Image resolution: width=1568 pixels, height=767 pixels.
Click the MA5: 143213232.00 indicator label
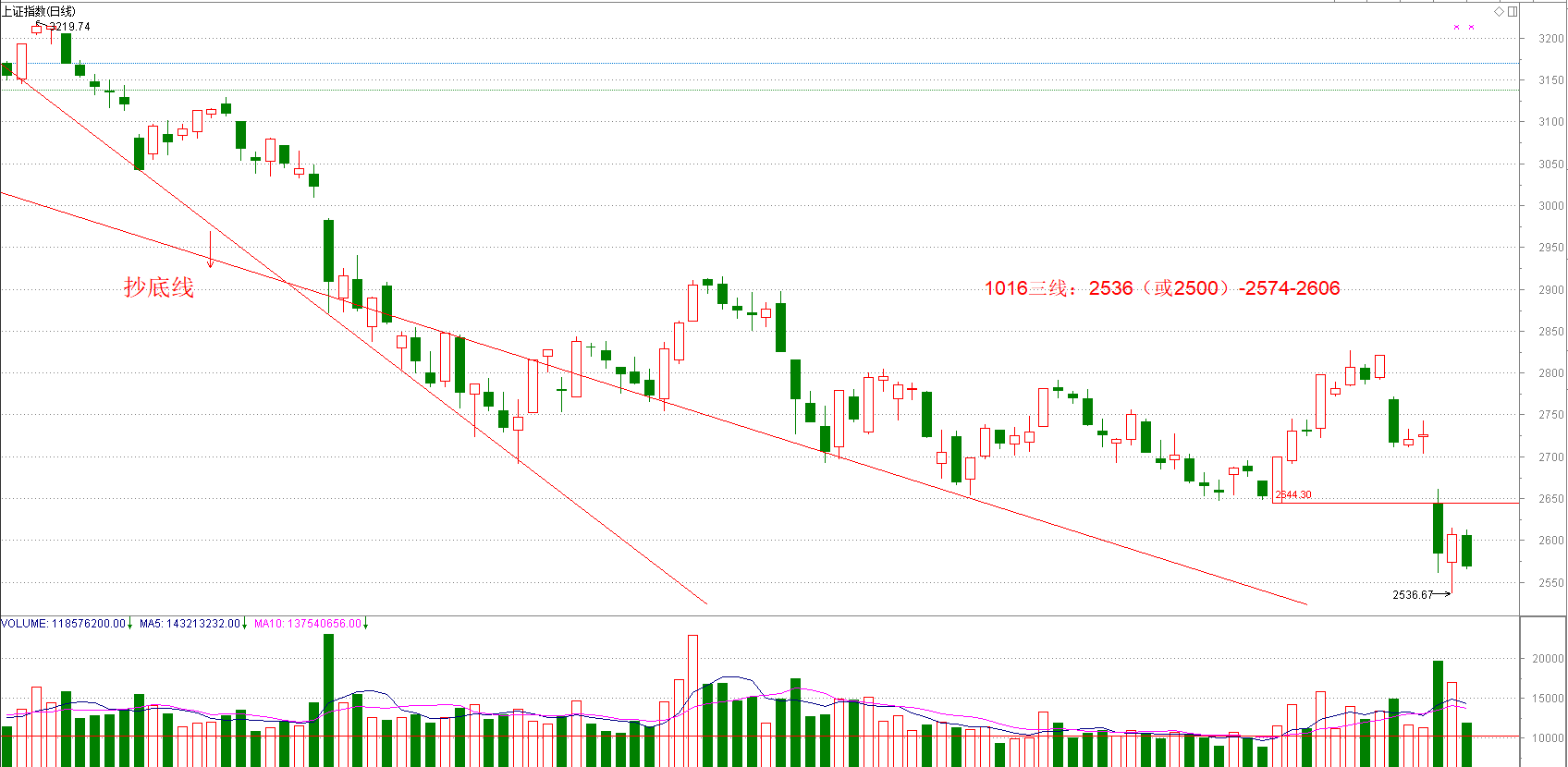(190, 624)
